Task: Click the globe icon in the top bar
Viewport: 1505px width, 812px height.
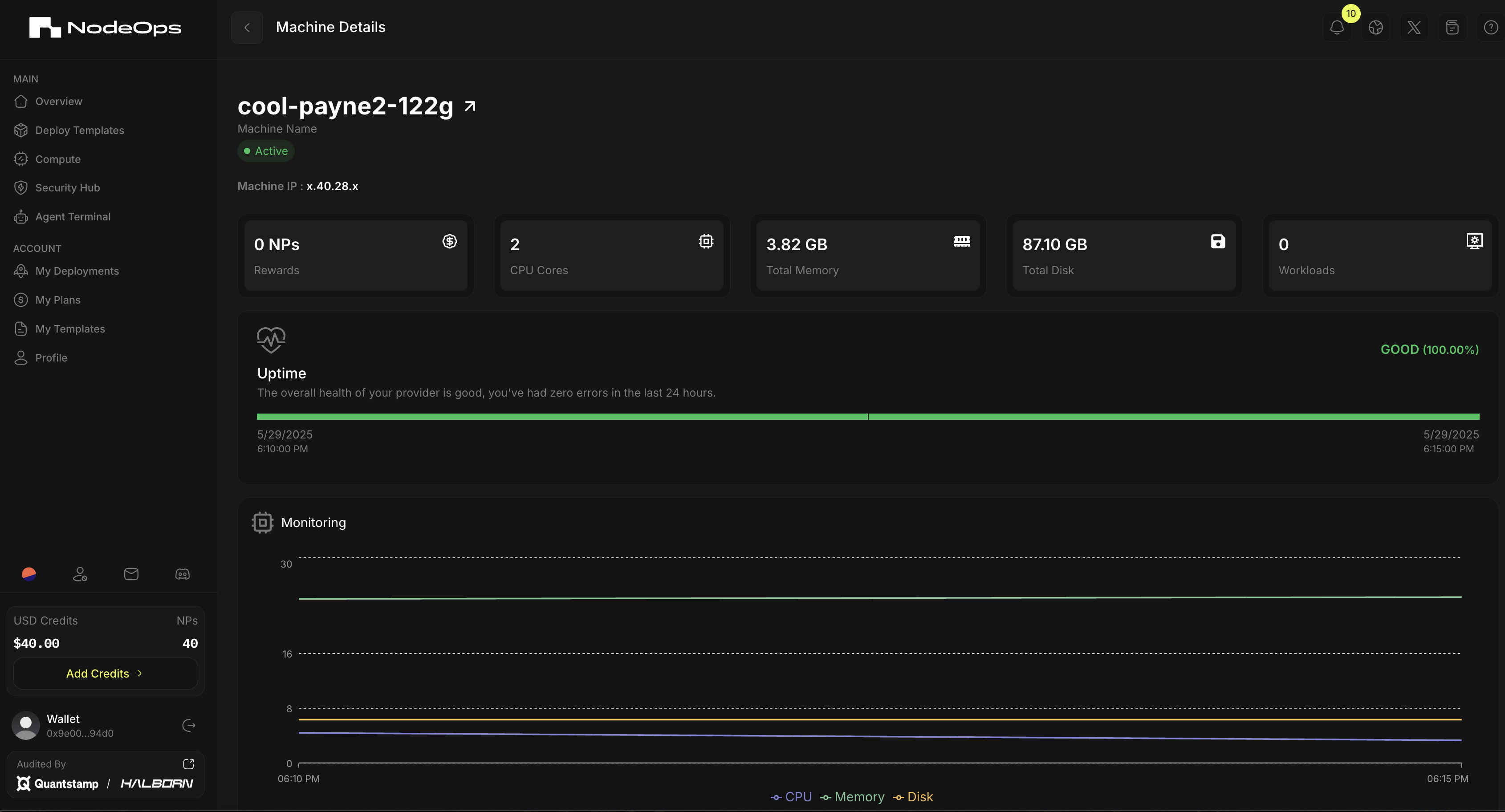Action: coord(1376,27)
